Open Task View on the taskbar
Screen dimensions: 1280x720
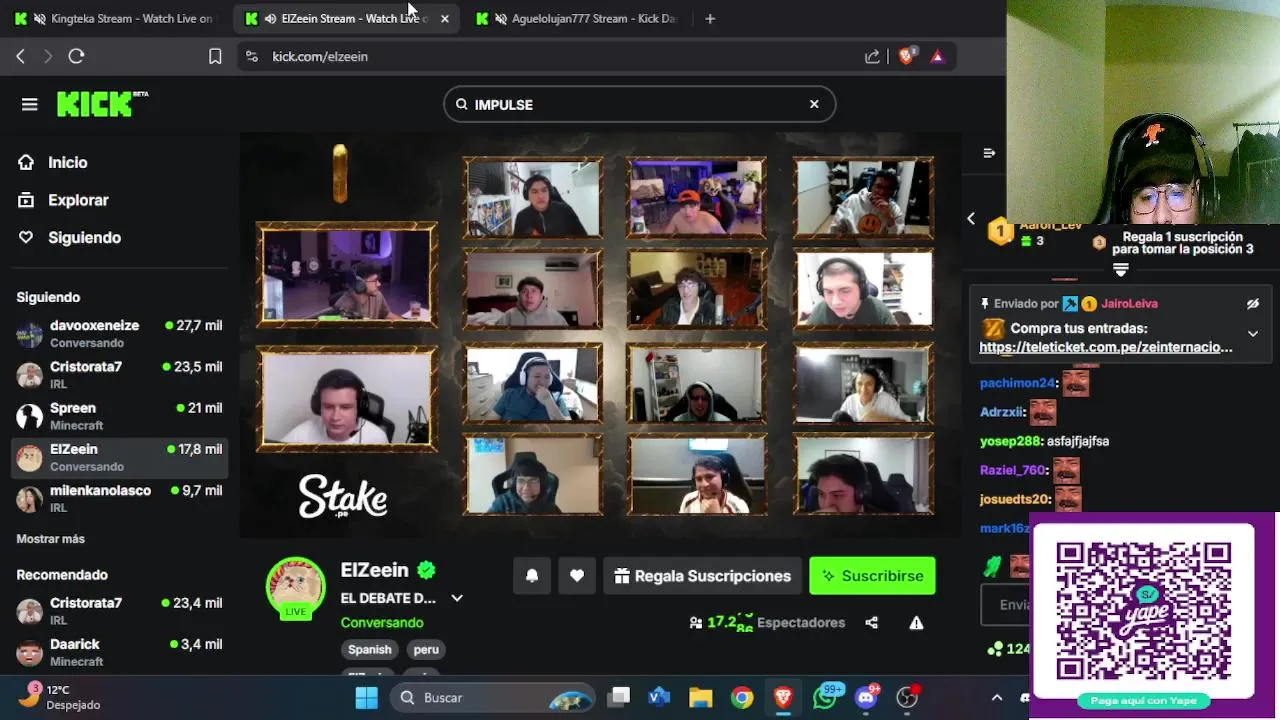coord(620,697)
